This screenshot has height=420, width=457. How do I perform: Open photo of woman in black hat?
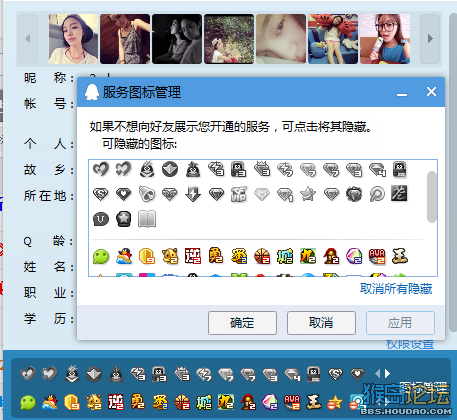(x=73, y=39)
